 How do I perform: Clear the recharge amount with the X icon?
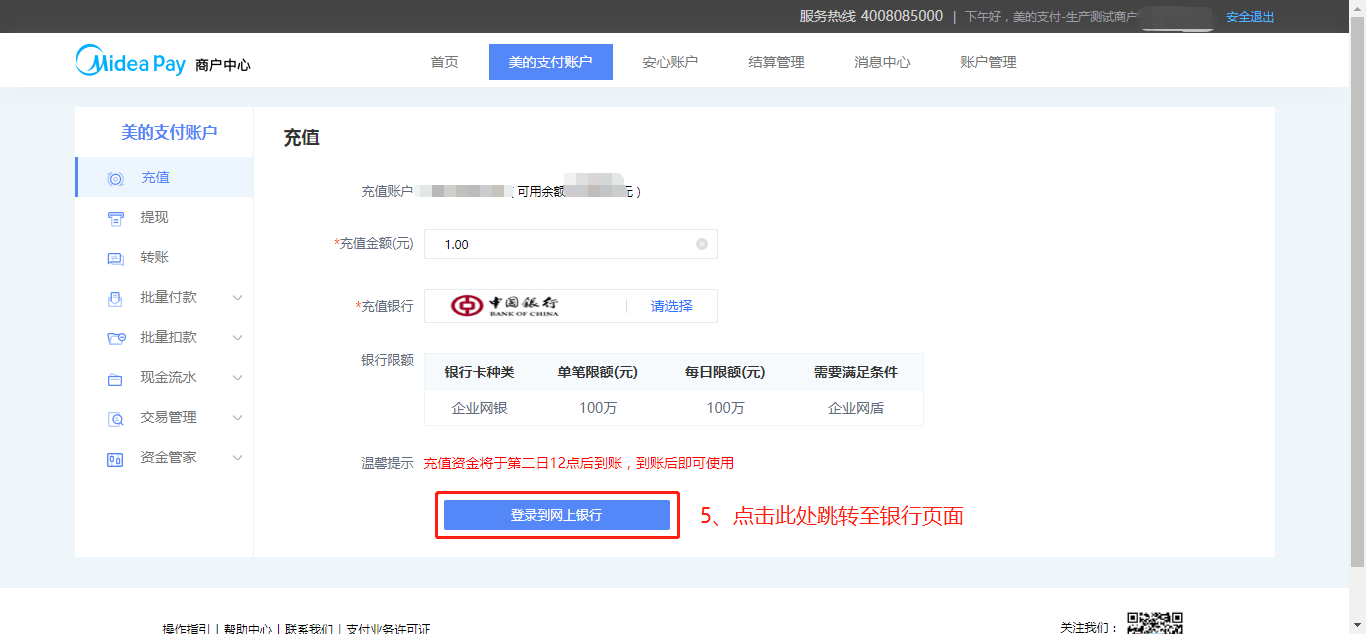701,244
